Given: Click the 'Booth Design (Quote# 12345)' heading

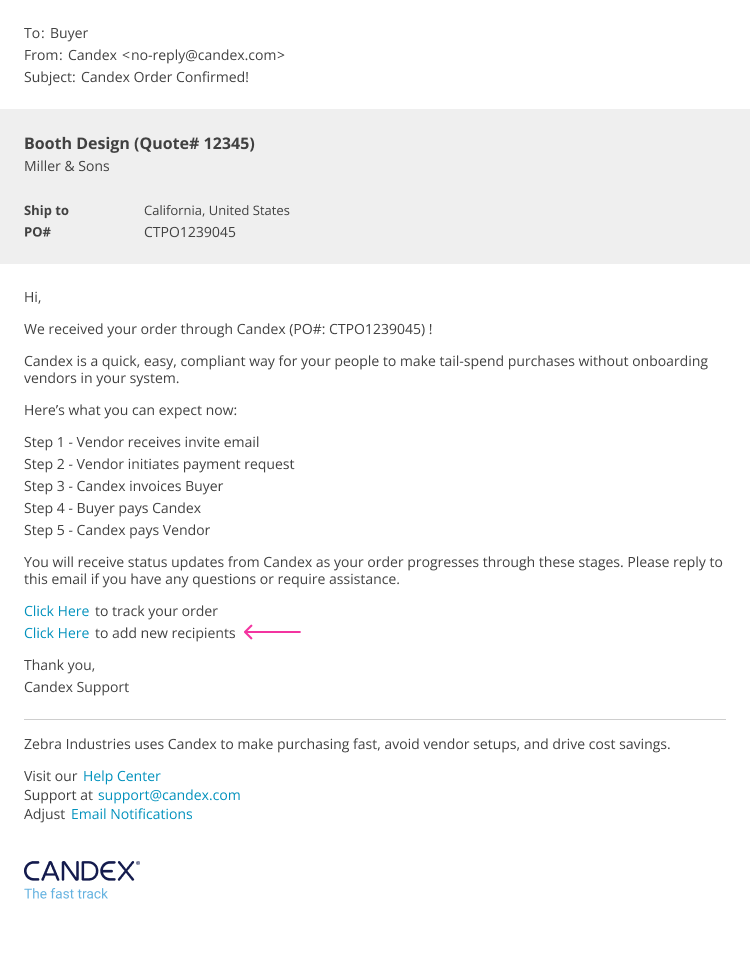Looking at the screenshot, I should [x=139, y=143].
